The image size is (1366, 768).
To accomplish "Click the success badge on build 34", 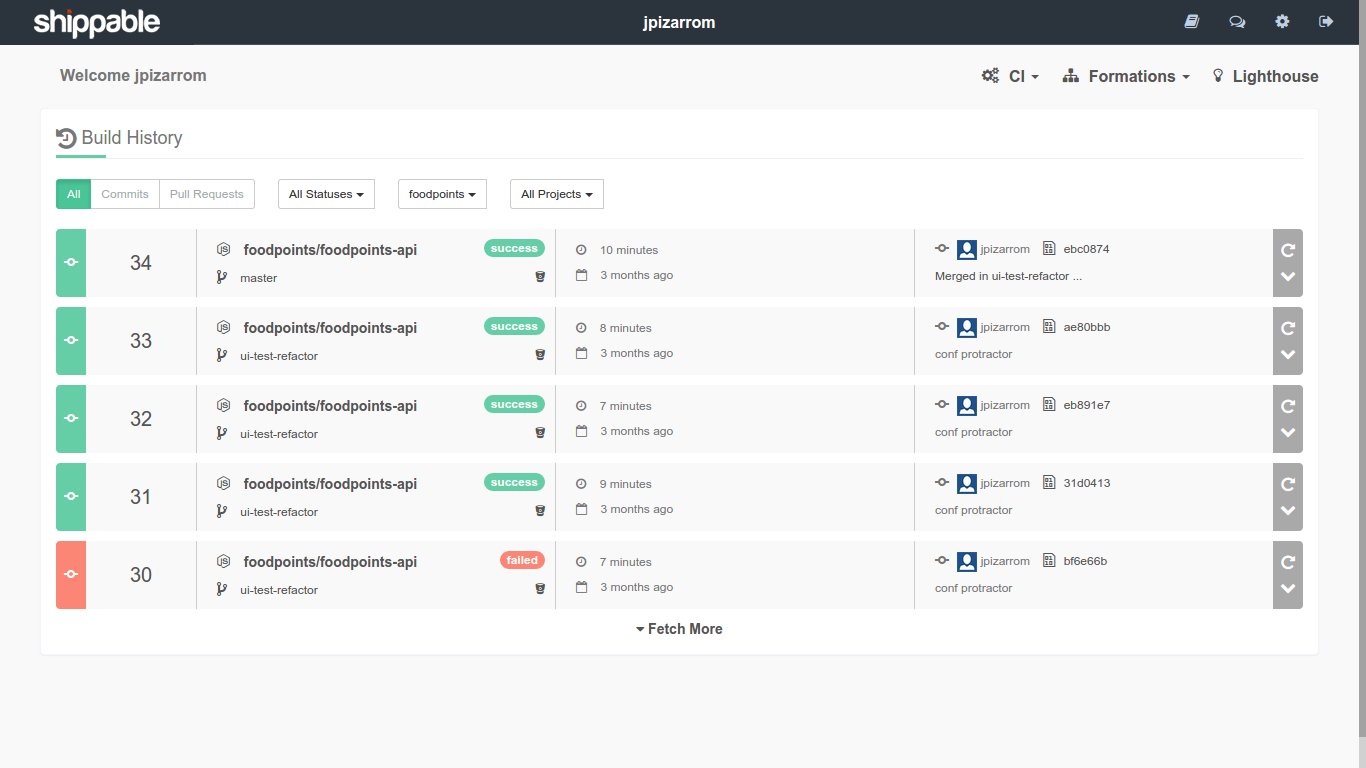I will [x=514, y=248].
